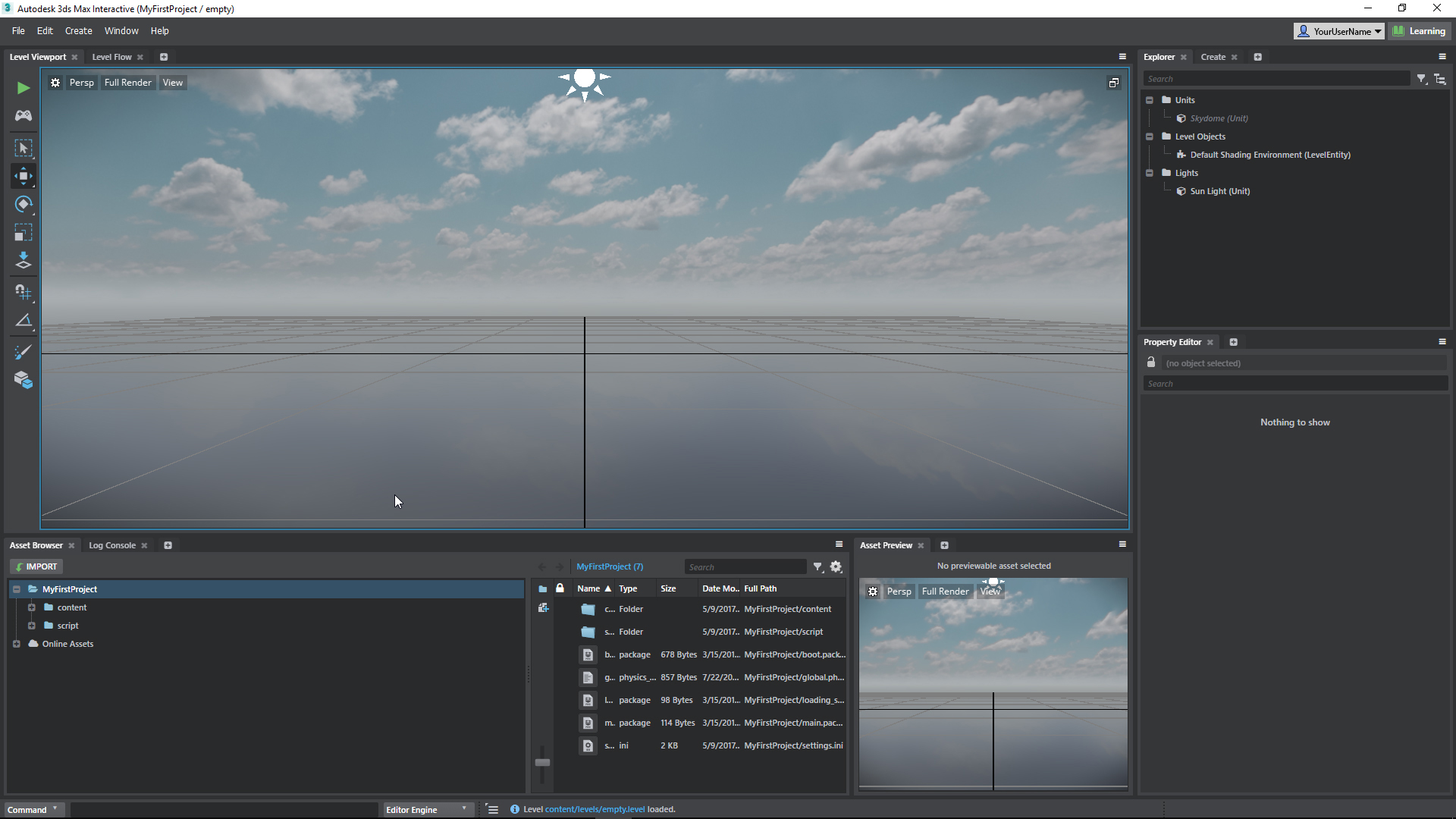1456x819 pixels.
Task: Click the IMPORT button
Action: coord(36,566)
